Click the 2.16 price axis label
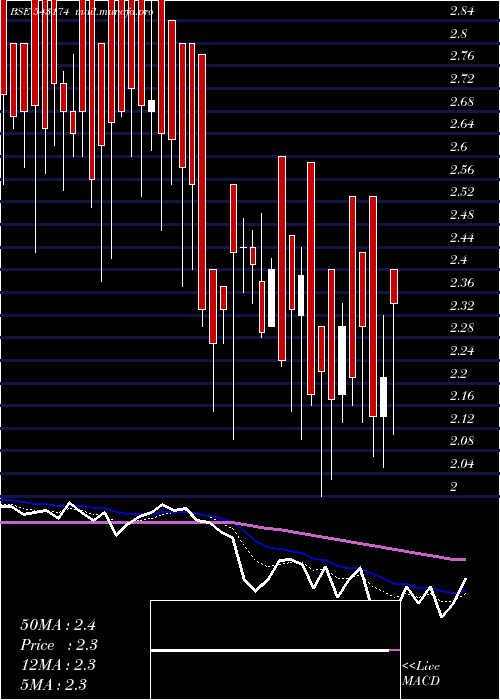The height and width of the screenshot is (700, 500). click(462, 396)
